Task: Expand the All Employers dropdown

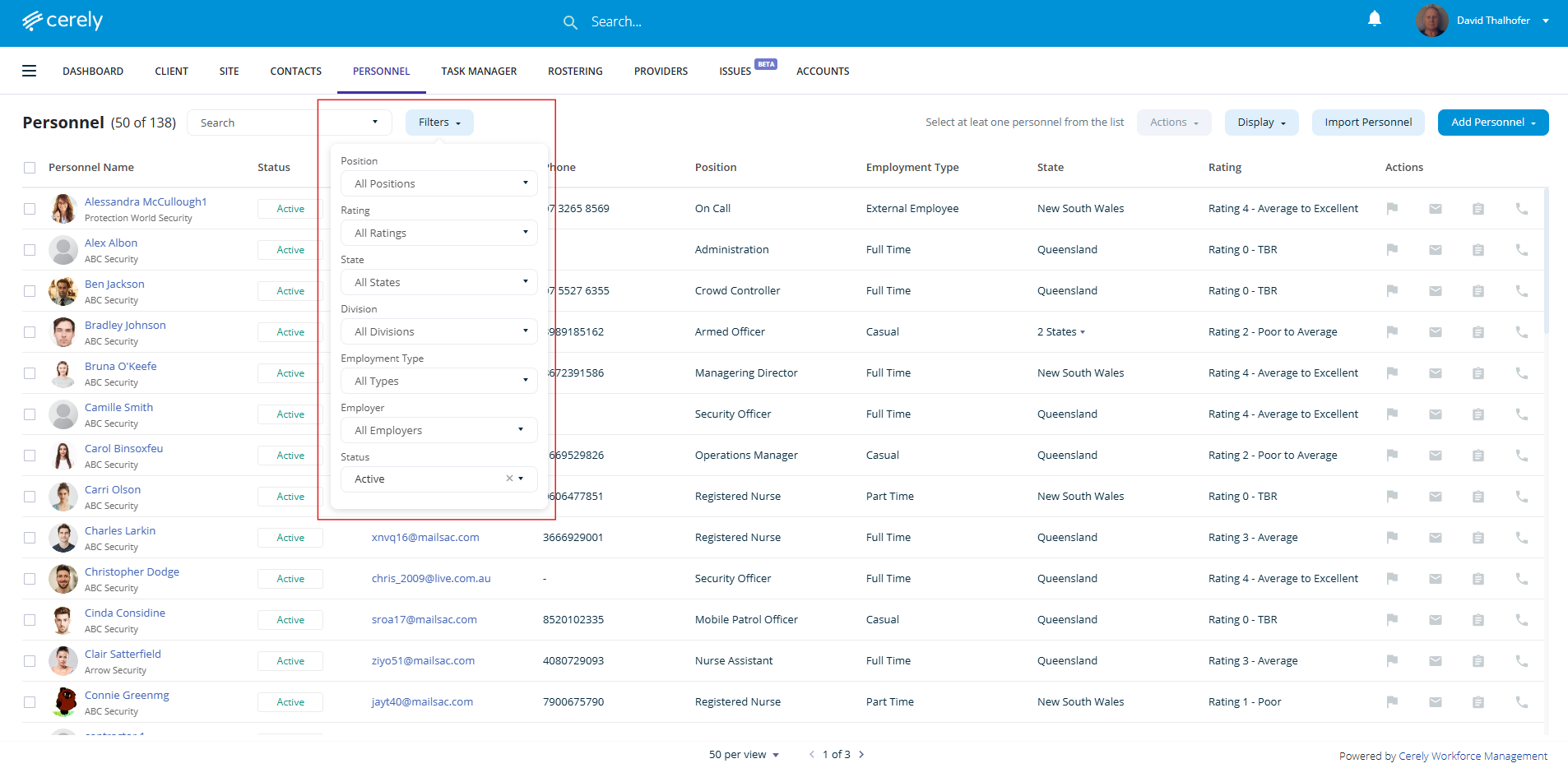Action: (439, 430)
